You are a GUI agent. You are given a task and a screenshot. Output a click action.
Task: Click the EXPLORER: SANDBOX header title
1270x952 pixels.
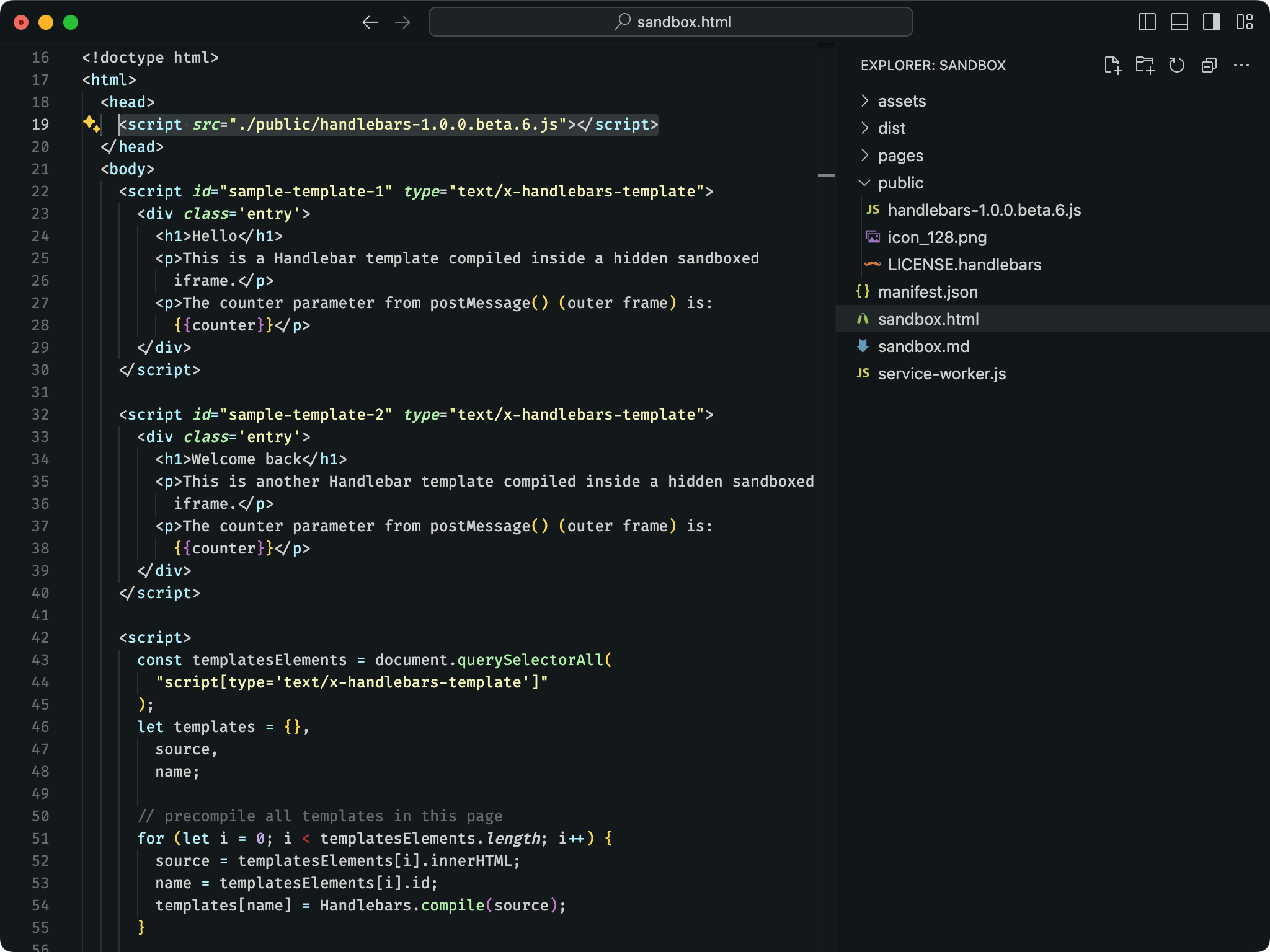point(933,65)
